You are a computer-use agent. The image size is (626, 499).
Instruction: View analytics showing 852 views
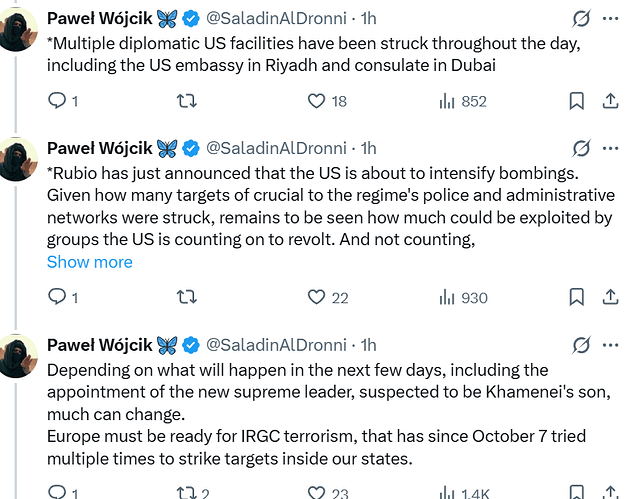click(447, 101)
